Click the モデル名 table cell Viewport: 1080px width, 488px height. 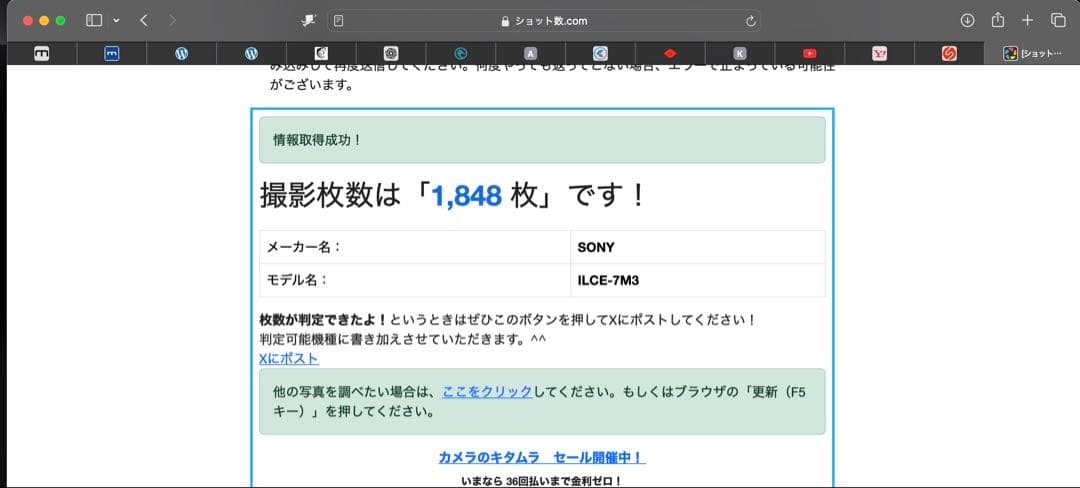415,280
